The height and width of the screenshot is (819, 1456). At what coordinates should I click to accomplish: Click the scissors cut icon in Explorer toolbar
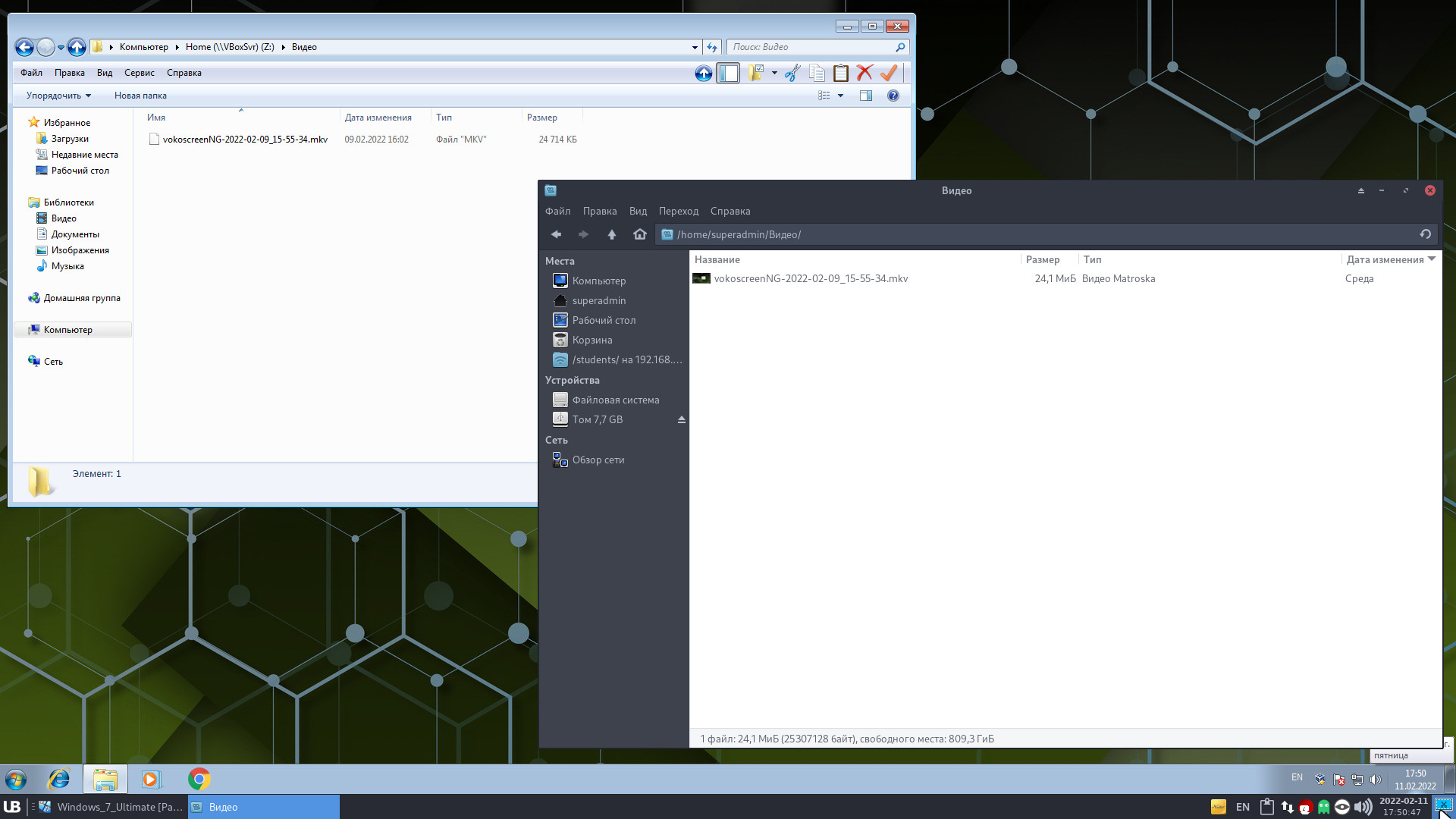pos(792,73)
